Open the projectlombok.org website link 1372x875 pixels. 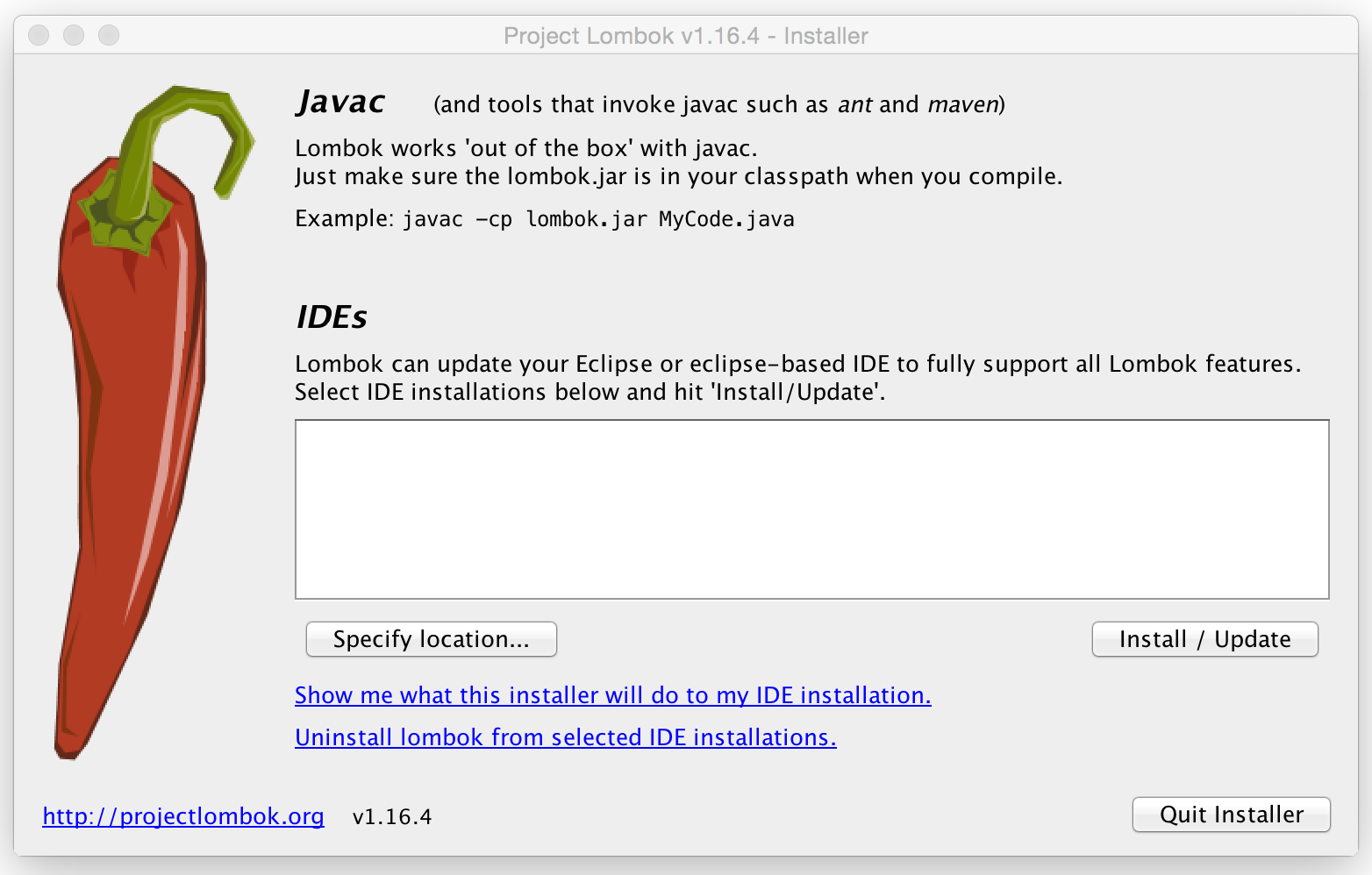pyautogui.click(x=182, y=816)
